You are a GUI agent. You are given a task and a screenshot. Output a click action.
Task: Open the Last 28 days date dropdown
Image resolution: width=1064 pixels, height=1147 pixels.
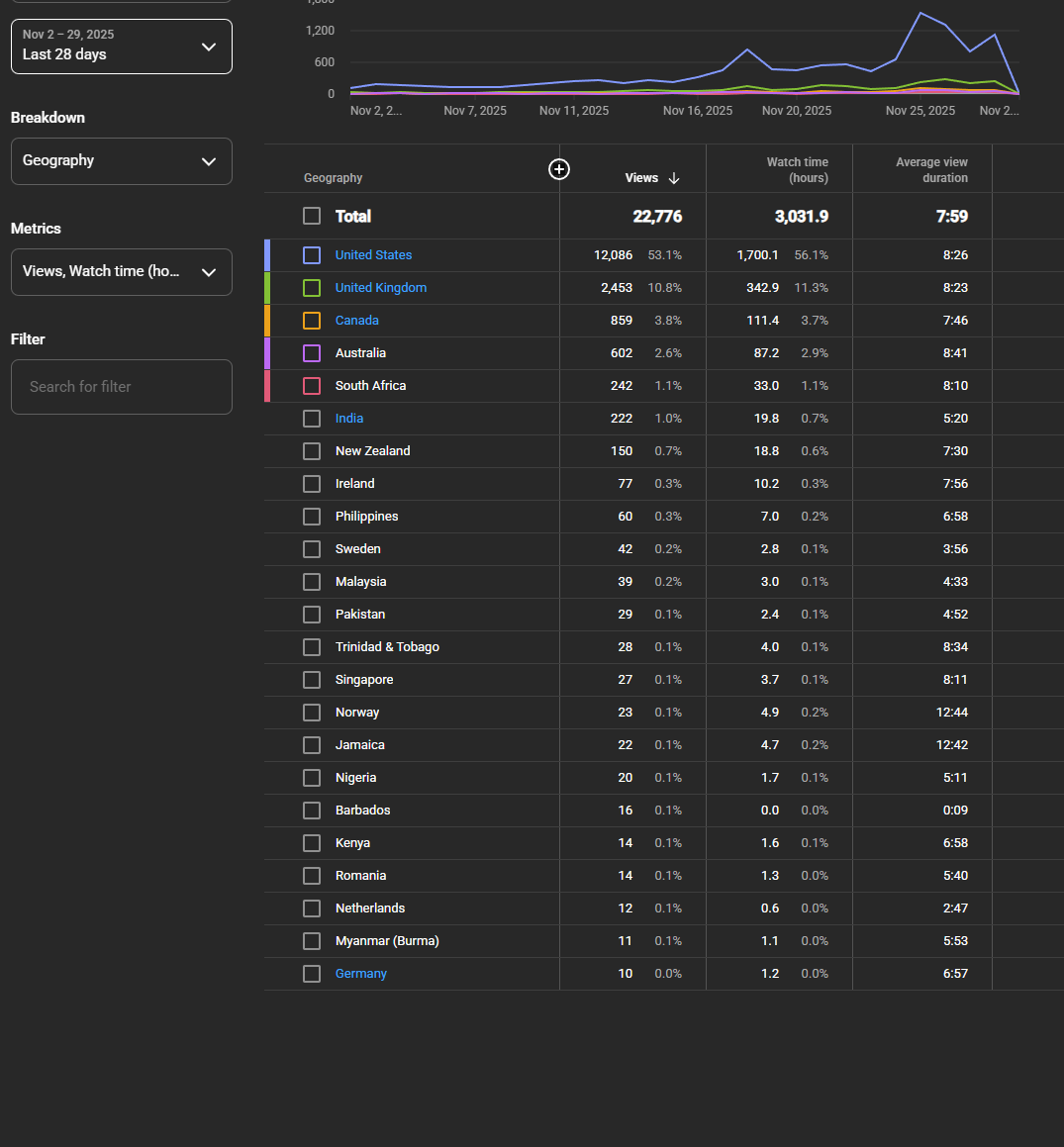pyautogui.click(x=122, y=47)
